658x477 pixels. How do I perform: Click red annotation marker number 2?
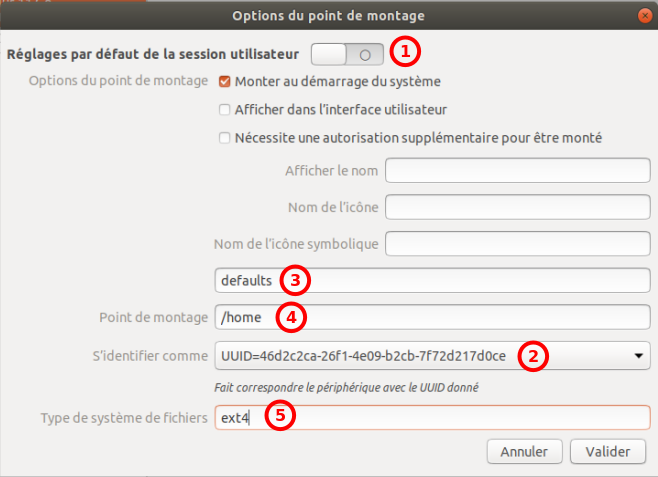[536, 355]
